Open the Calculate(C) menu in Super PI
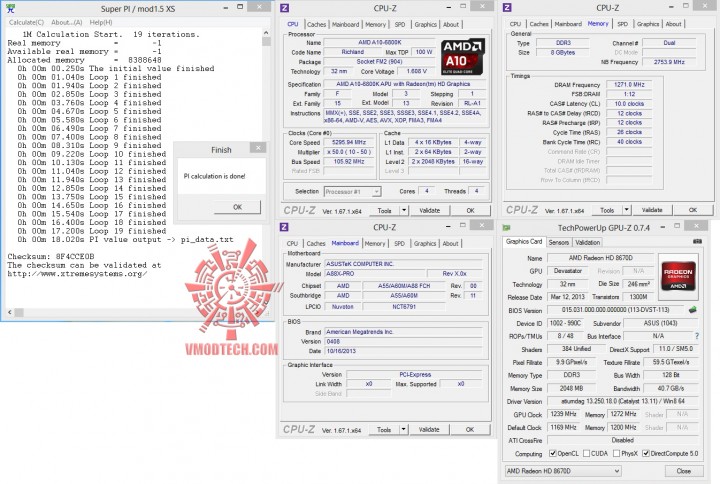The height and width of the screenshot is (484, 720). point(26,22)
